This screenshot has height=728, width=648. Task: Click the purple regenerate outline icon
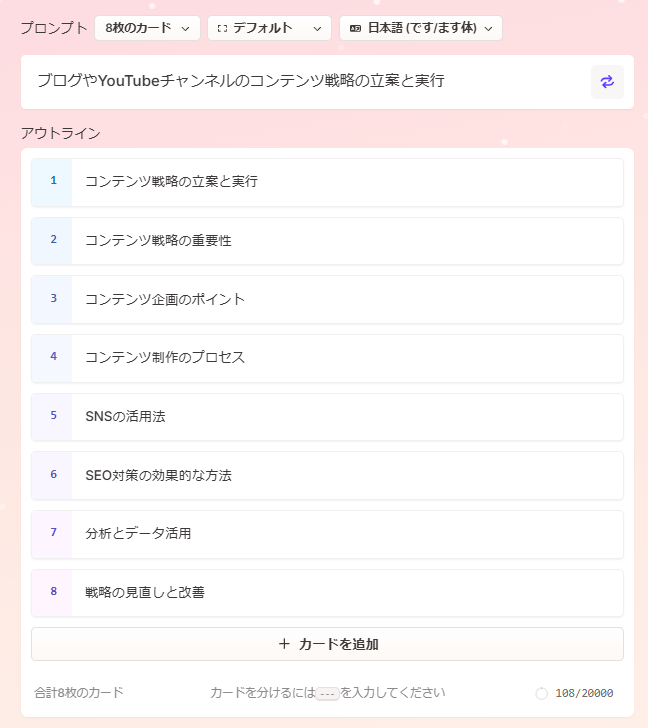pos(607,82)
